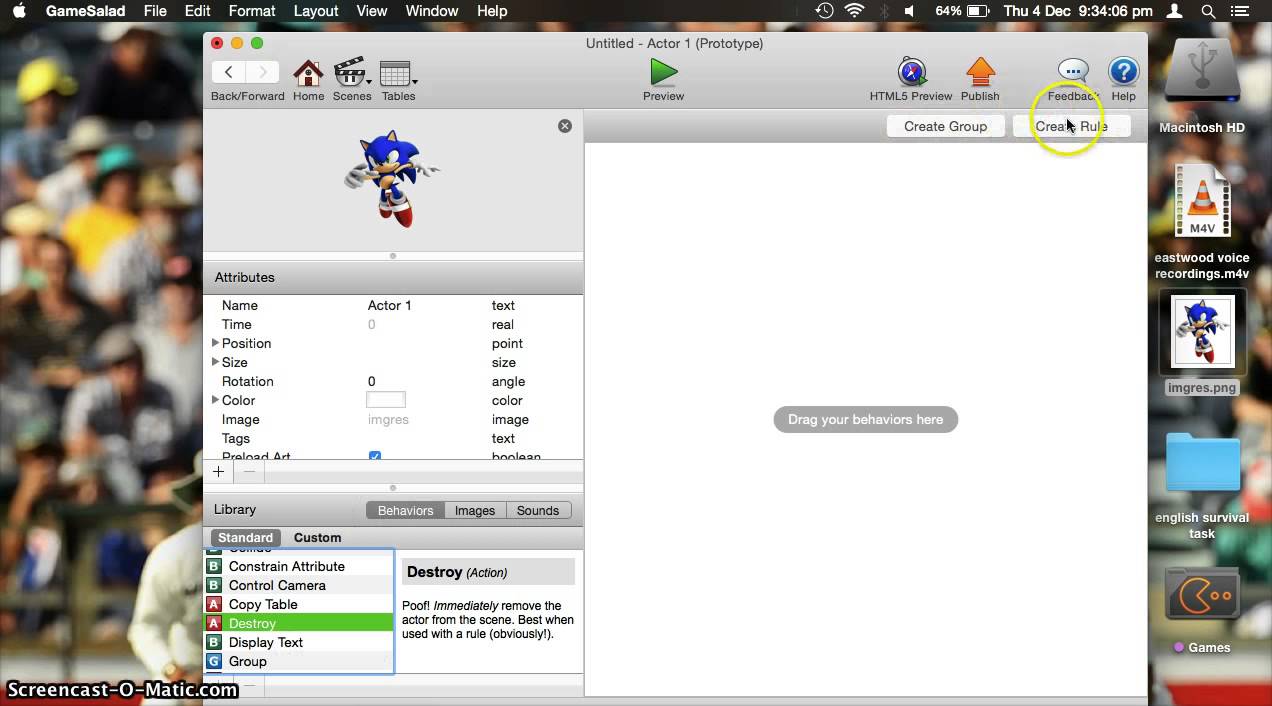Click the Publish arrow icon

[x=980, y=72]
